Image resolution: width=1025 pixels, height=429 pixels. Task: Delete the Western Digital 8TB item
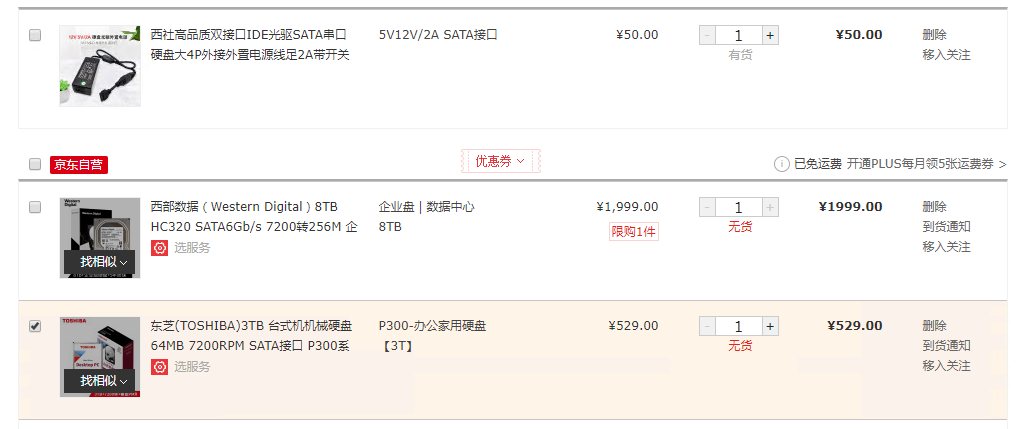pyautogui.click(x=934, y=207)
